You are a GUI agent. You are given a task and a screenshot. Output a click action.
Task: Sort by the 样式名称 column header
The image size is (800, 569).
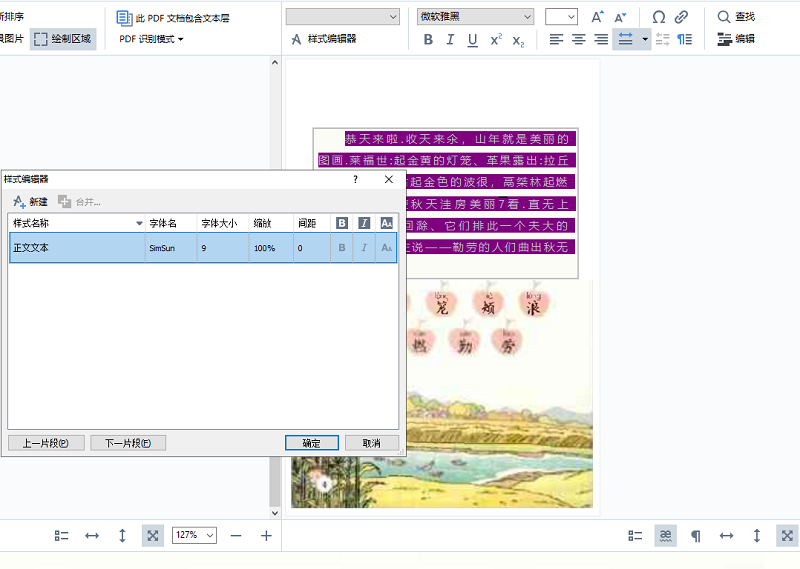(x=78, y=223)
